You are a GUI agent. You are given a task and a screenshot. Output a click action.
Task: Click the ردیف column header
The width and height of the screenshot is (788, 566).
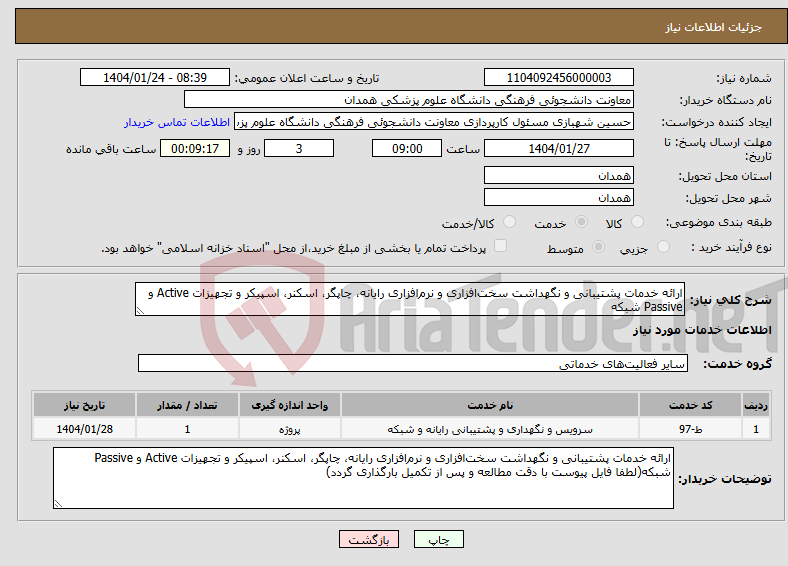pos(756,405)
